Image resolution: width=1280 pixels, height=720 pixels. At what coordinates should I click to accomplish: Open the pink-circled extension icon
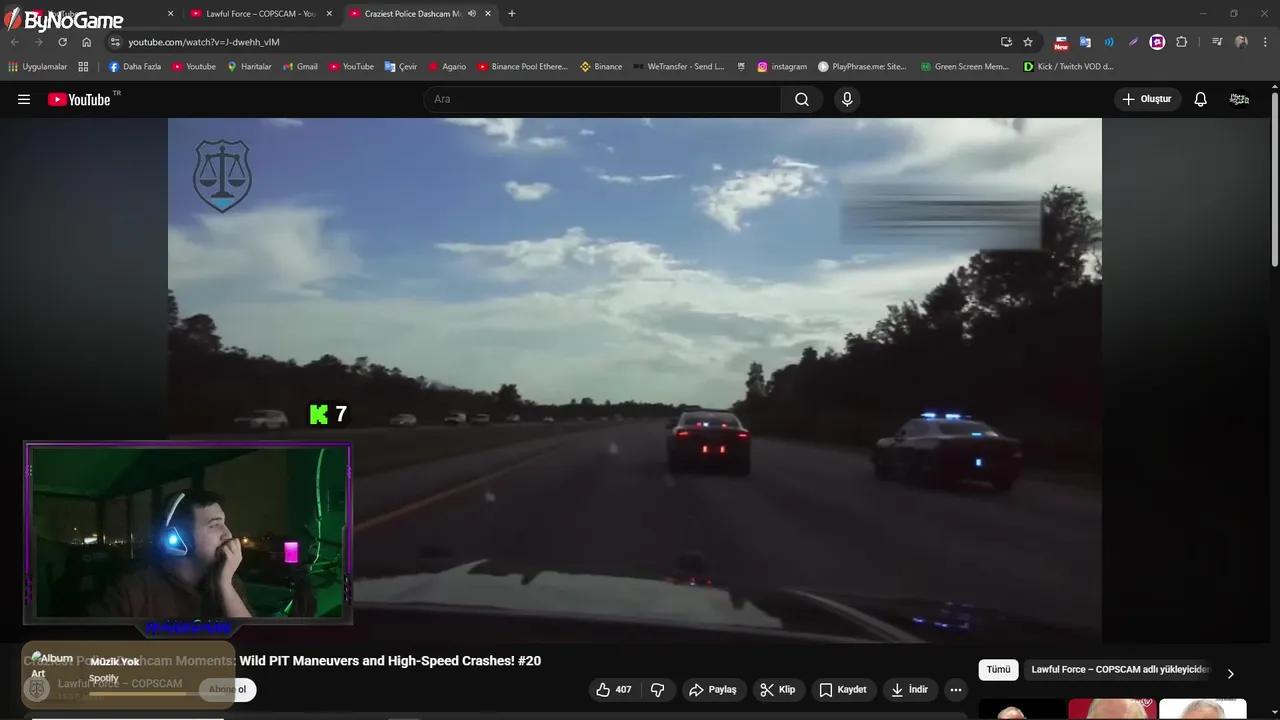(x=1157, y=42)
